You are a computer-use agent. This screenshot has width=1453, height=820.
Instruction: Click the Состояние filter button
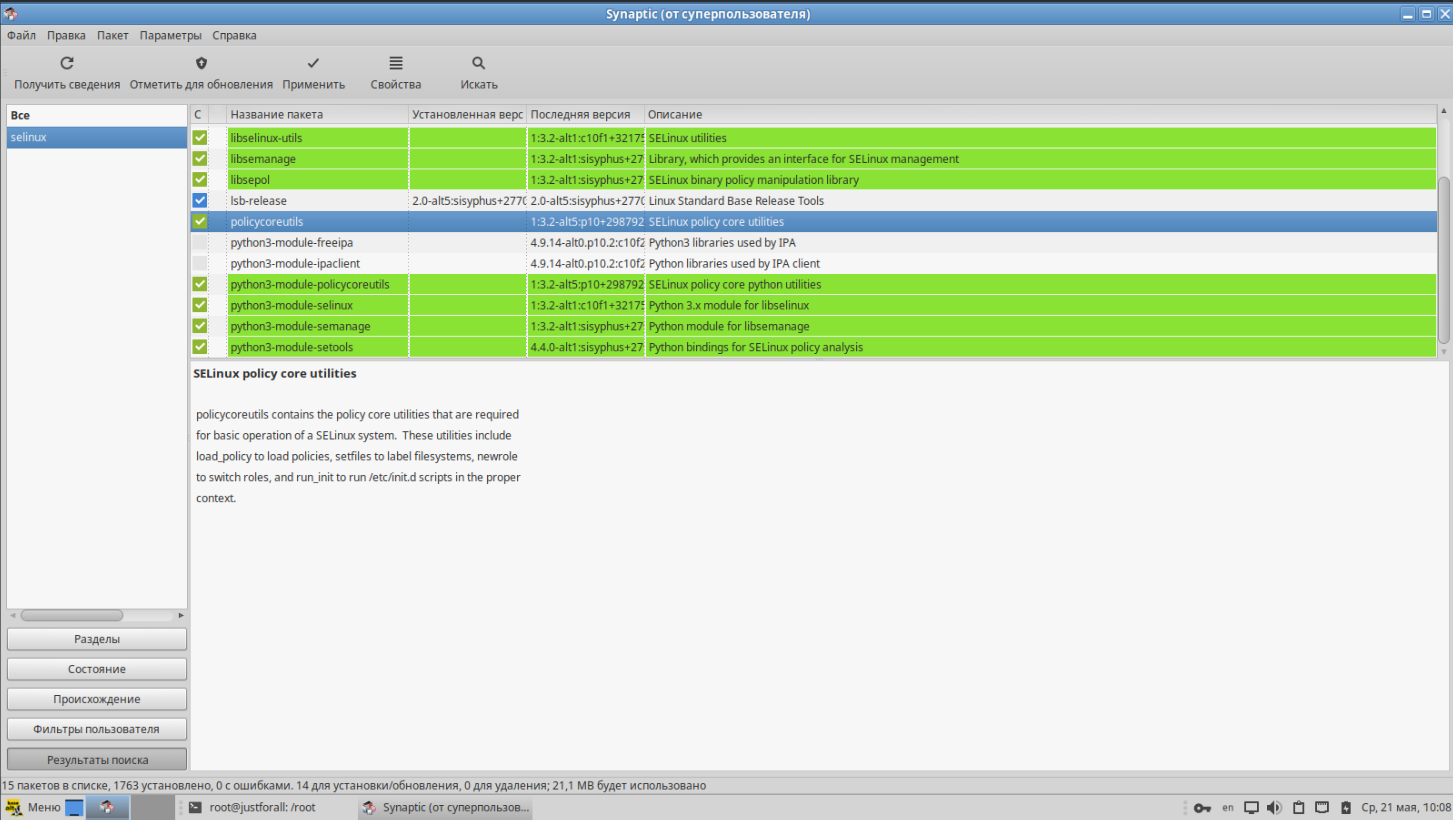pyautogui.click(x=97, y=669)
